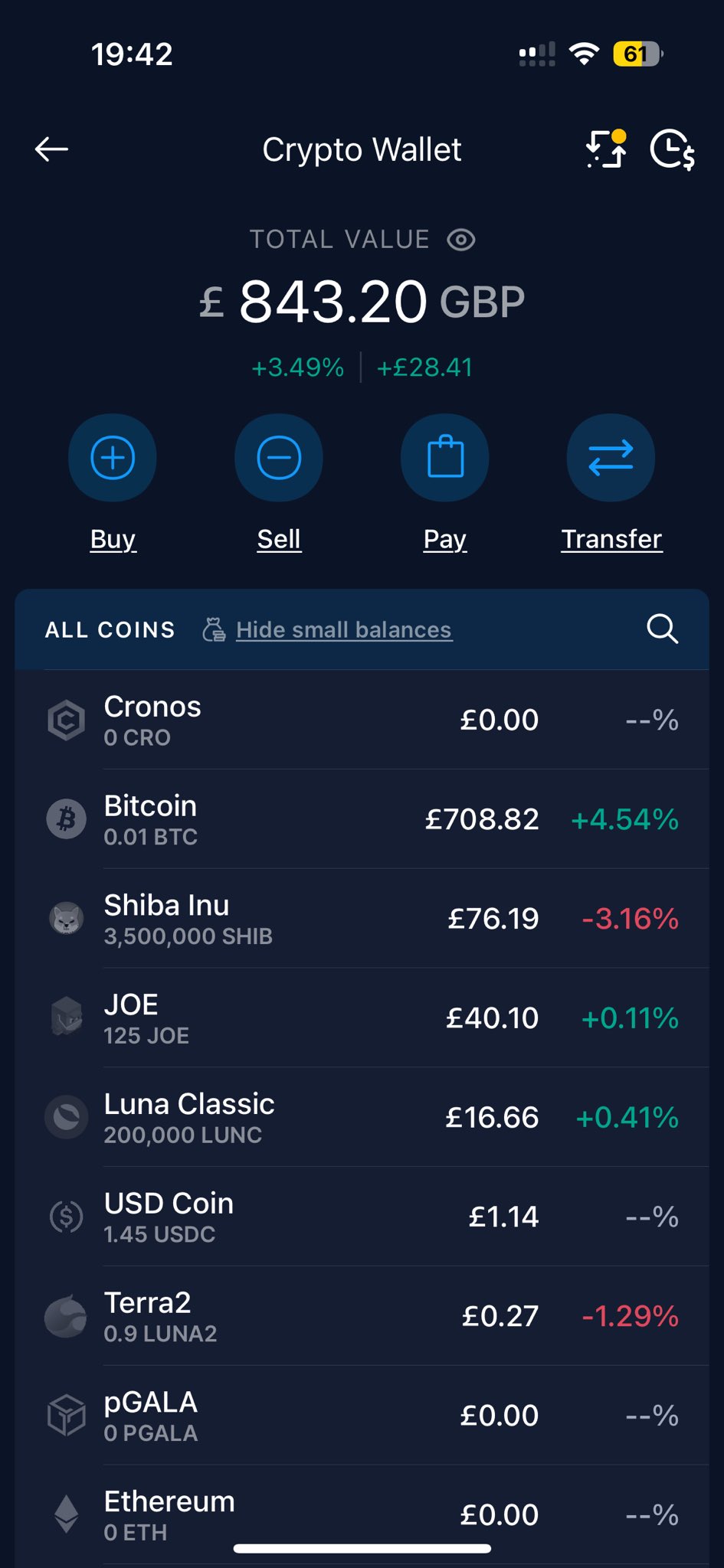This screenshot has width=724, height=1568.
Task: Open the Luna Classic row
Action: [x=362, y=1118]
